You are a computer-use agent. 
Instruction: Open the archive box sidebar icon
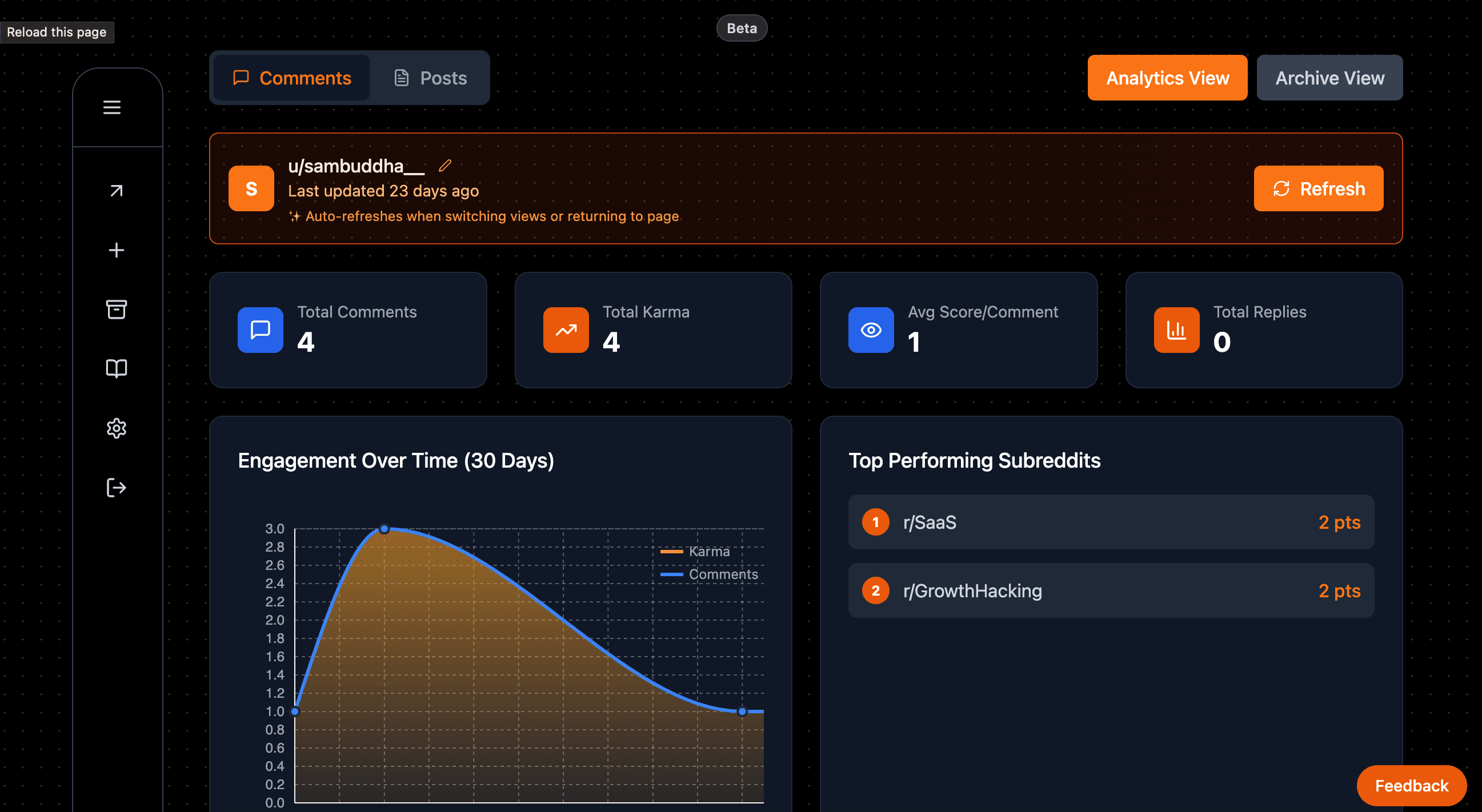pyautogui.click(x=116, y=309)
